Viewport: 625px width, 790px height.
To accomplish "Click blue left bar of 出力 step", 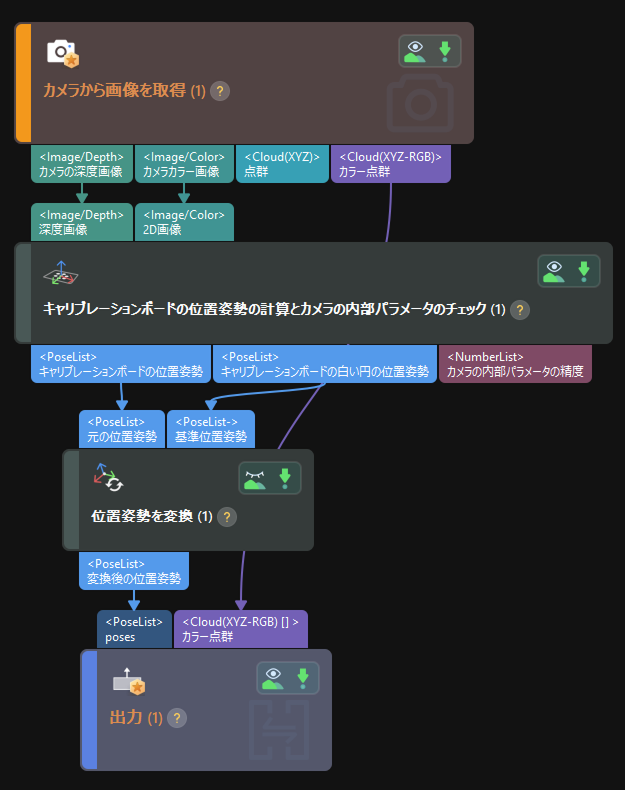I will 90,710.
